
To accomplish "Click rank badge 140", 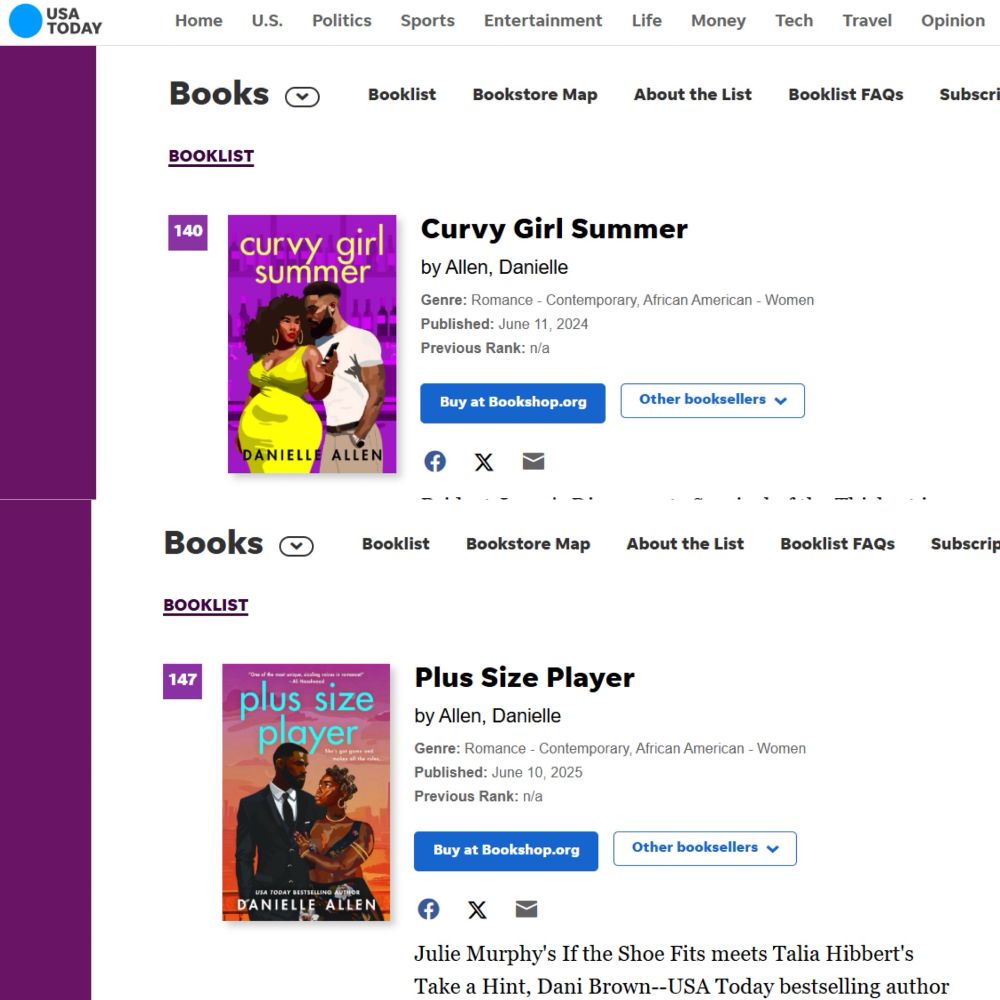I will [x=188, y=232].
